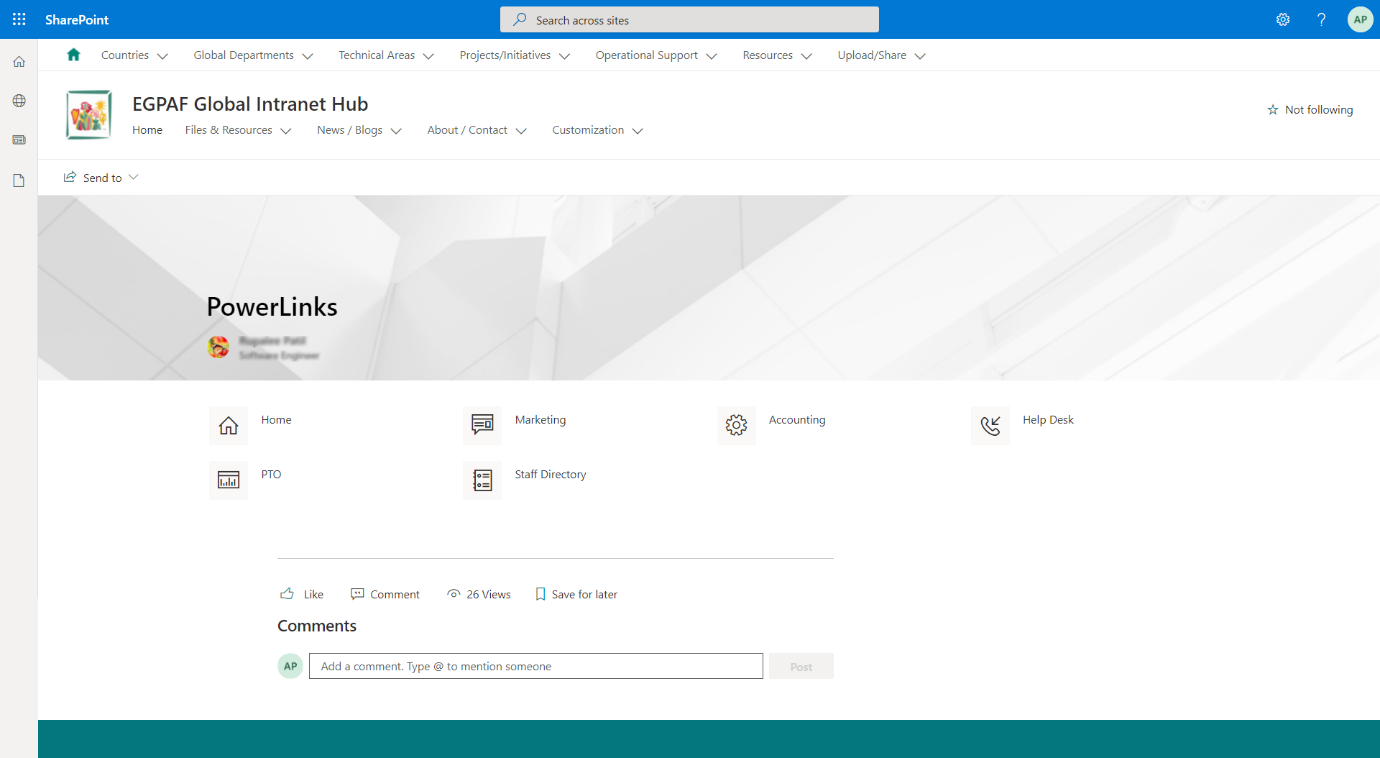Expand the Global Departments chevron
The height and width of the screenshot is (758, 1380).
click(x=307, y=56)
